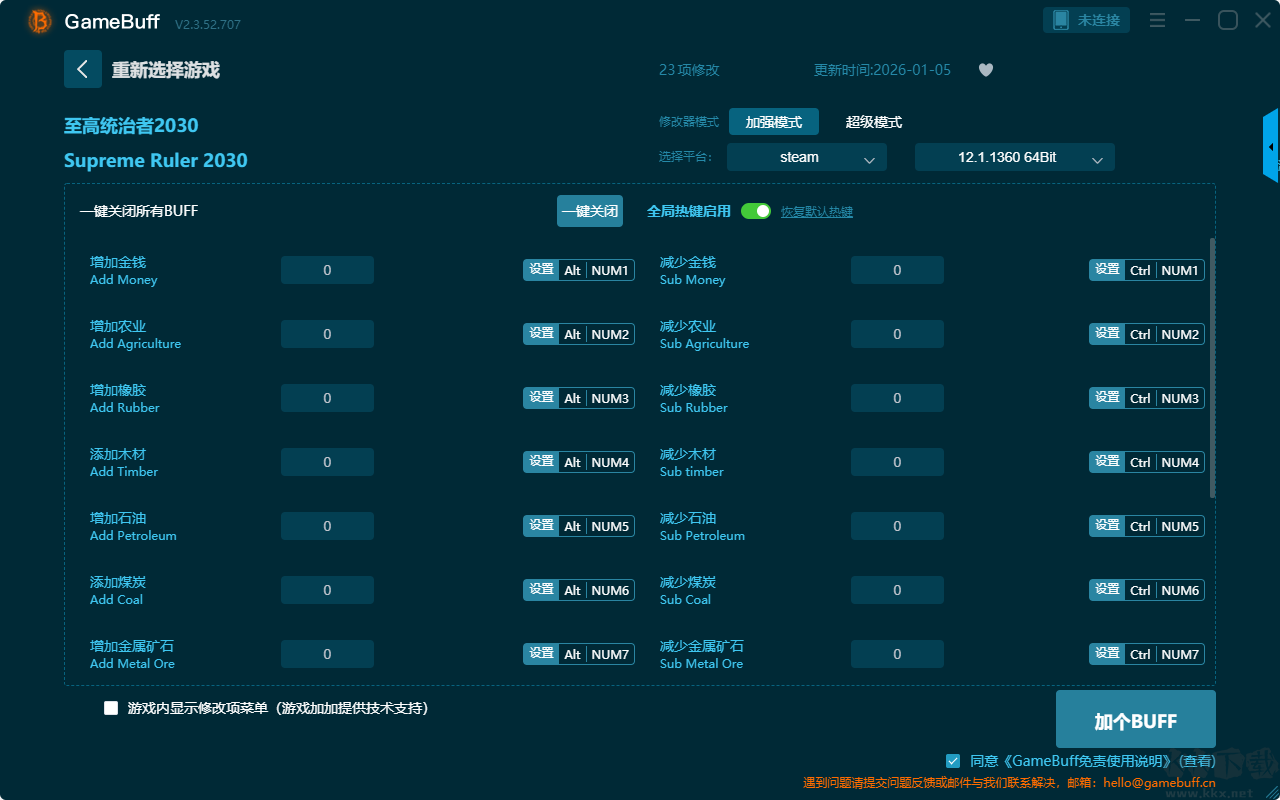Click the Supreme Ruler 2030 title
1280x800 pixels.
pos(156,160)
